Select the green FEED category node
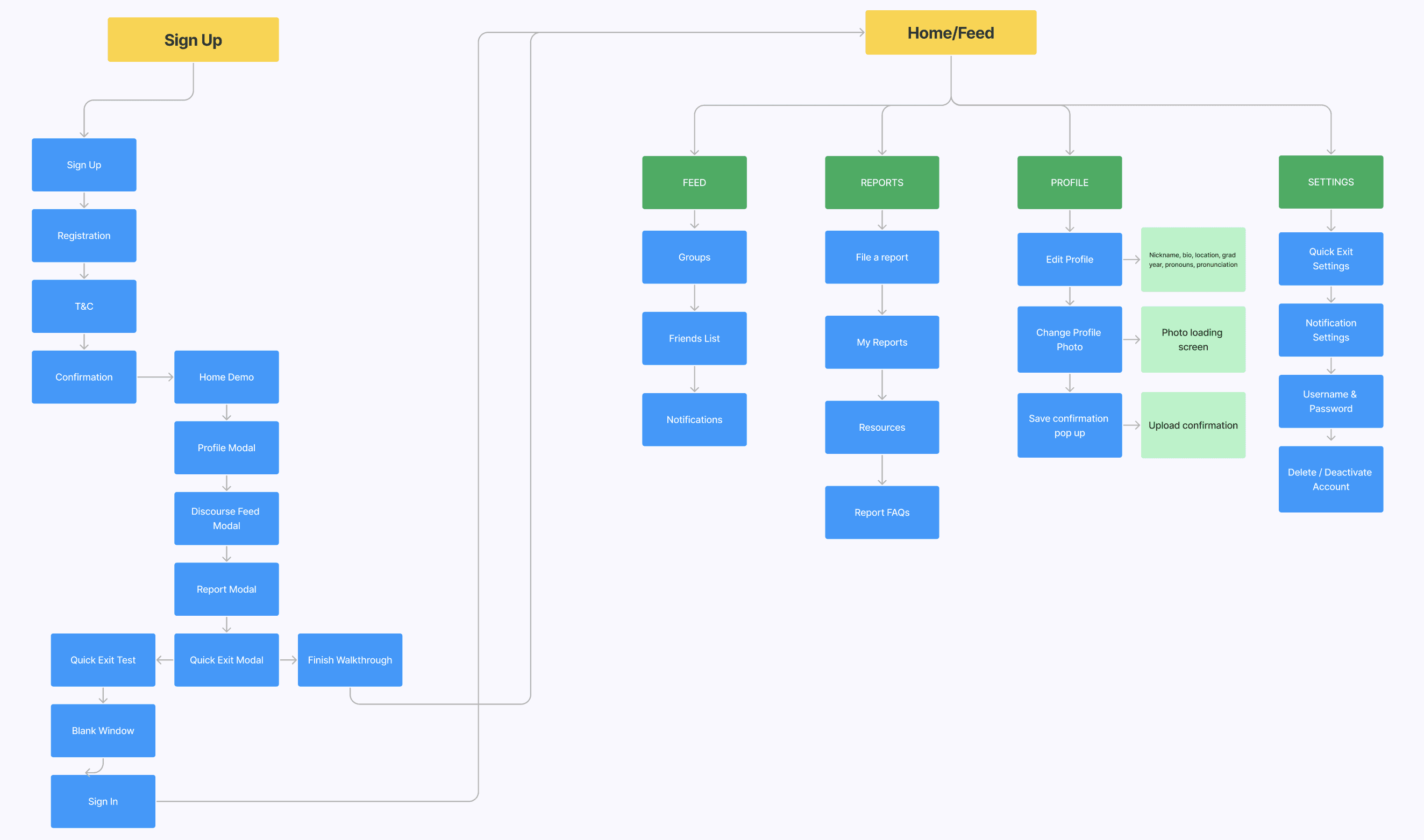Image resolution: width=1424 pixels, height=840 pixels. (x=694, y=182)
